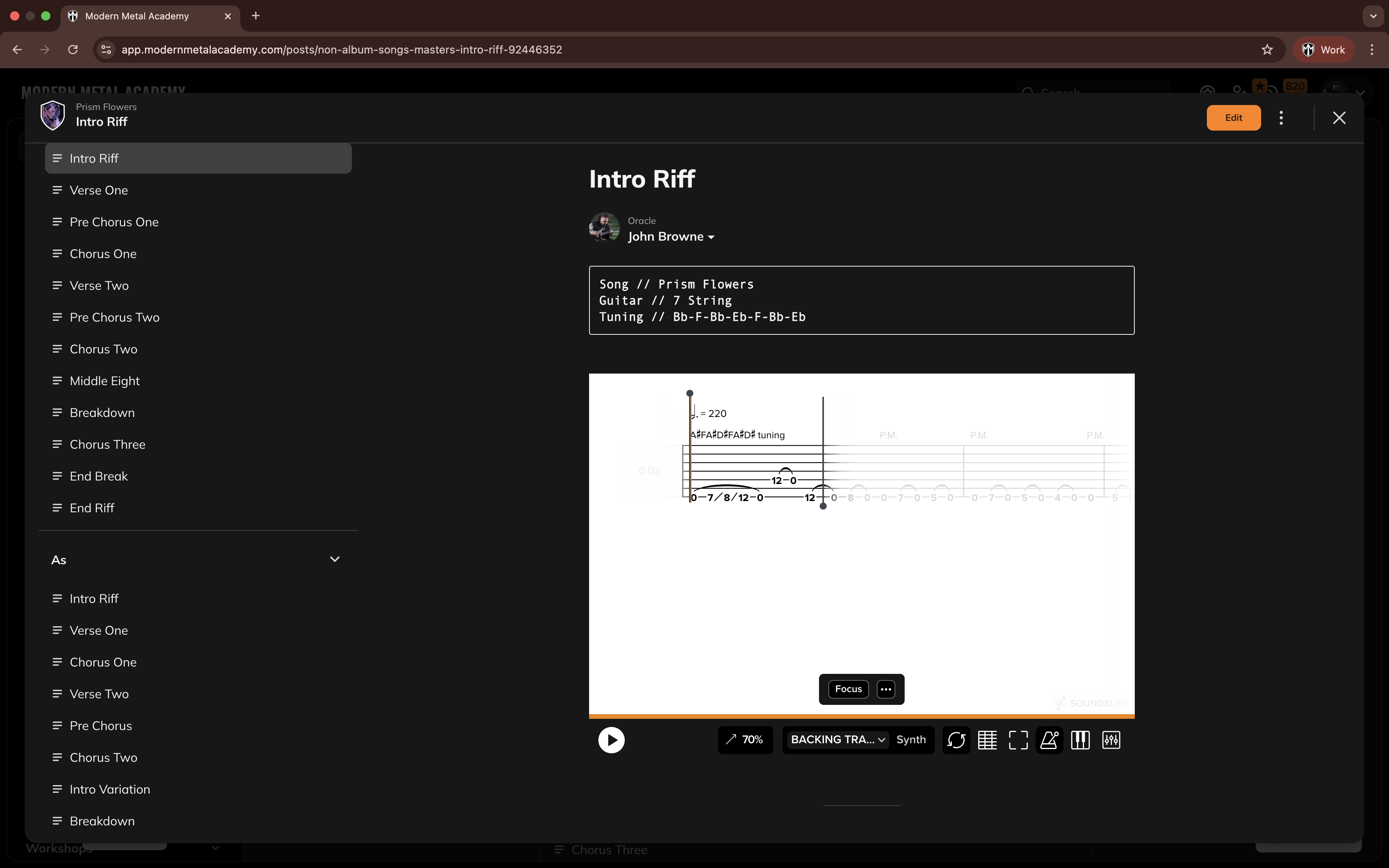Image resolution: width=1389 pixels, height=868 pixels.
Task: Open the piano keyboard view icon
Action: tap(1080, 740)
